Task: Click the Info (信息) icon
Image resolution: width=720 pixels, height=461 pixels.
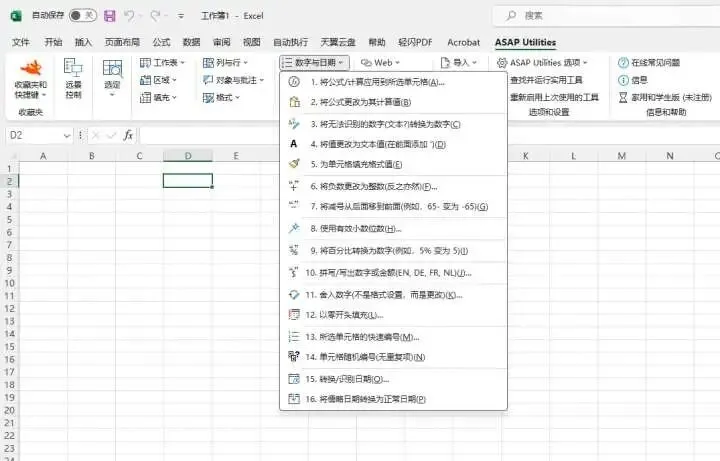Action: tap(623, 80)
